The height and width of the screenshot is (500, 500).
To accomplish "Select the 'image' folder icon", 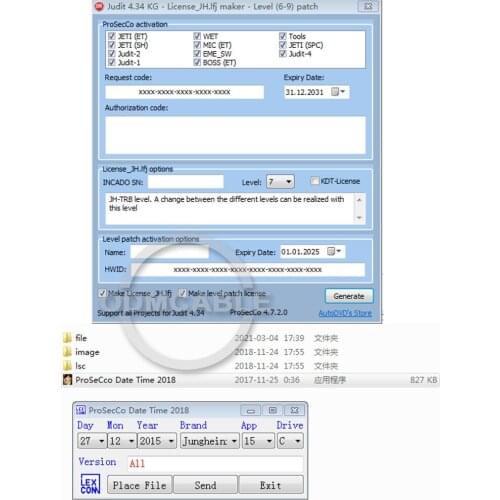I will (67, 352).
